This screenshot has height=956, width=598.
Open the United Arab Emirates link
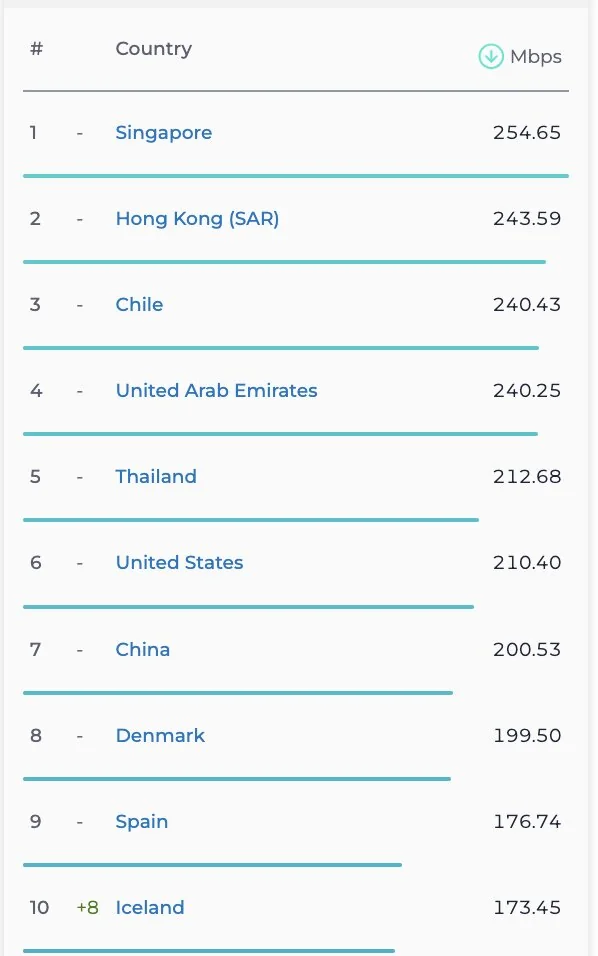point(216,390)
